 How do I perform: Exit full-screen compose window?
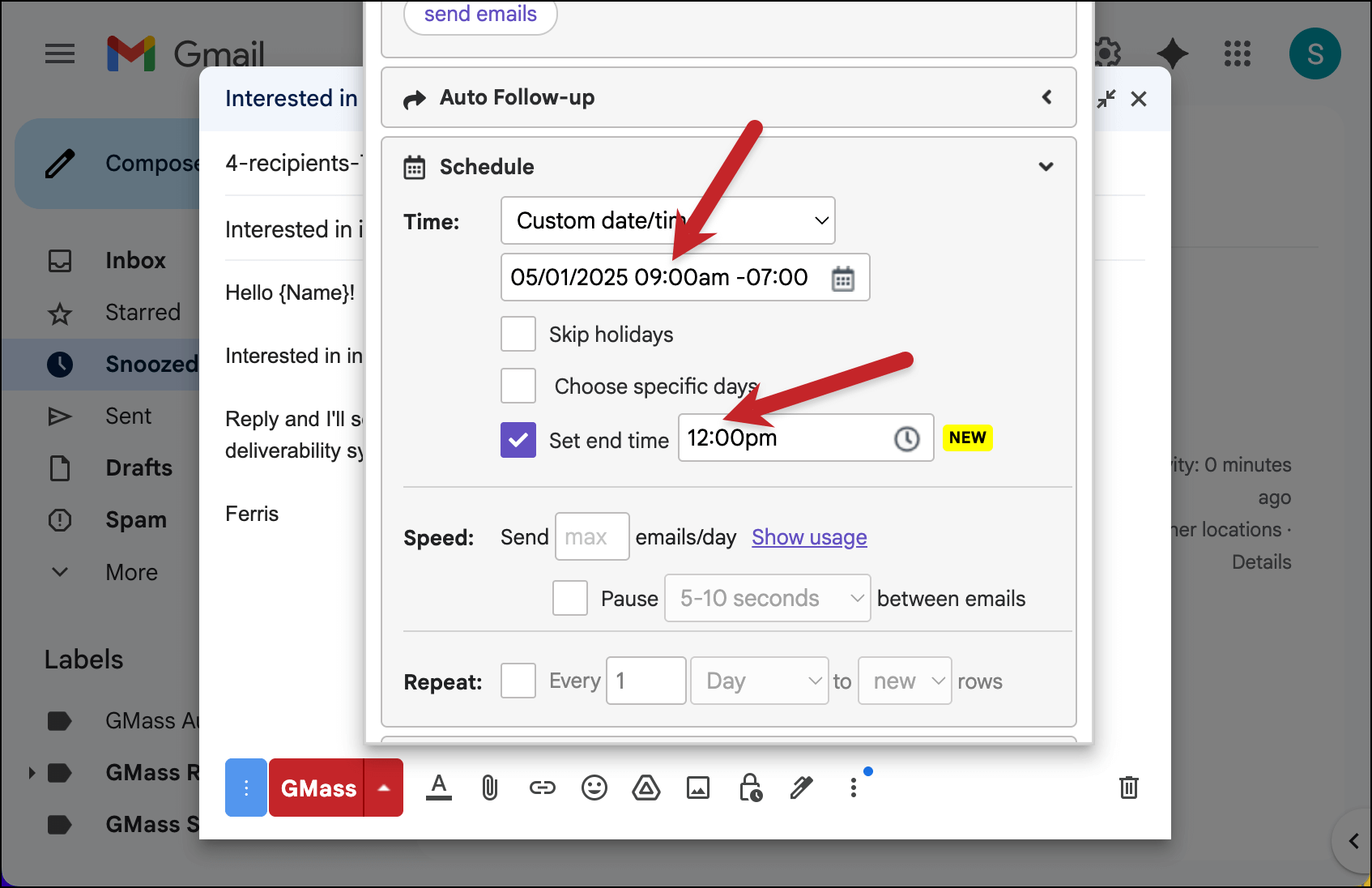(1106, 99)
